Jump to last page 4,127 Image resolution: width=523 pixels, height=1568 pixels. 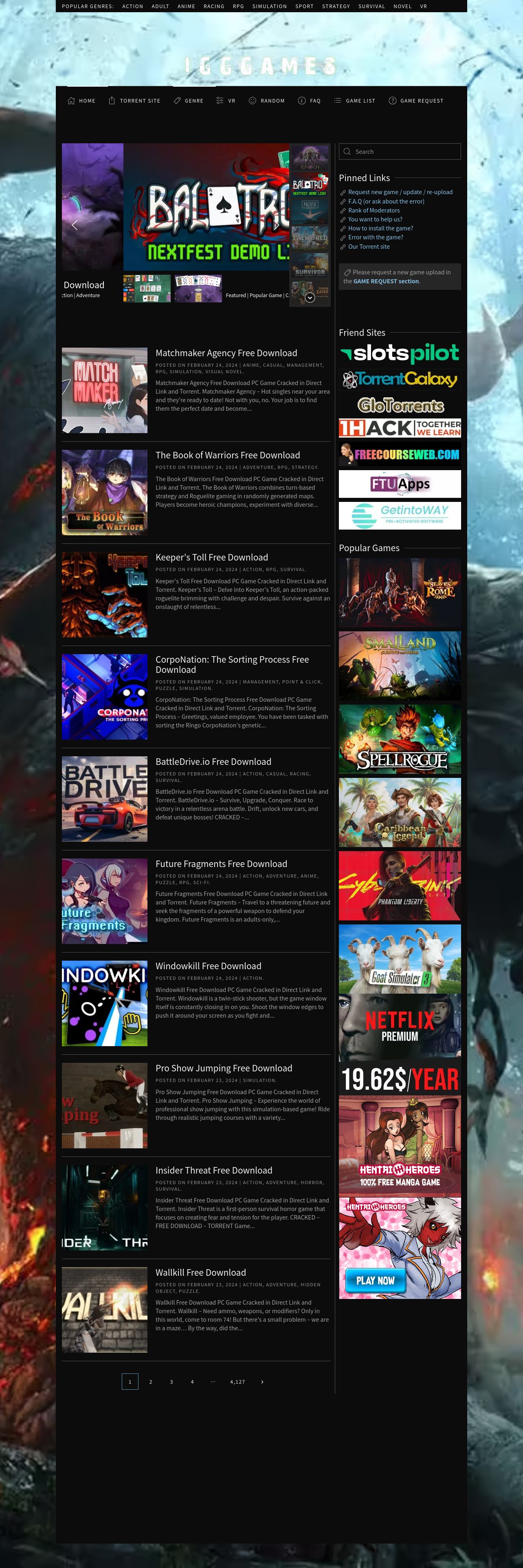coord(237,1382)
